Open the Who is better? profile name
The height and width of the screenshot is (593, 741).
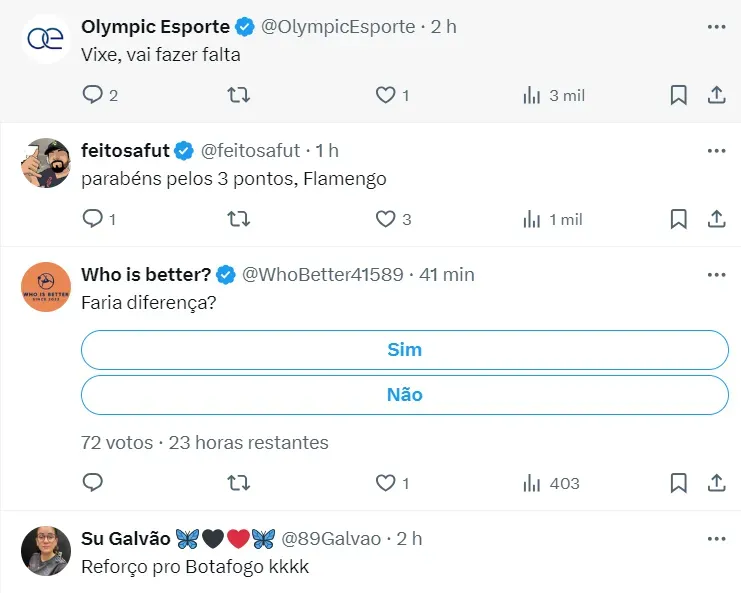click(147, 274)
